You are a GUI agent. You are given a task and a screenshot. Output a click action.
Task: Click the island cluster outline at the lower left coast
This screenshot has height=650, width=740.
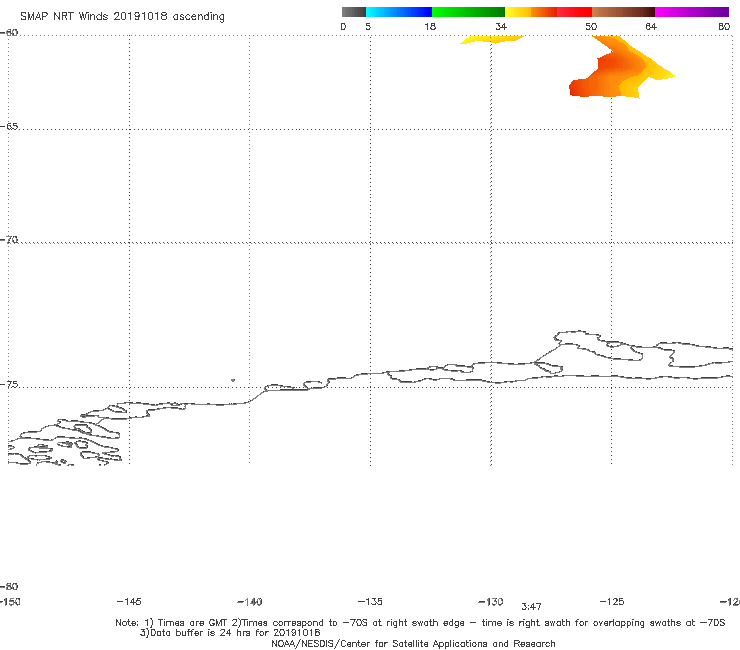click(65, 442)
